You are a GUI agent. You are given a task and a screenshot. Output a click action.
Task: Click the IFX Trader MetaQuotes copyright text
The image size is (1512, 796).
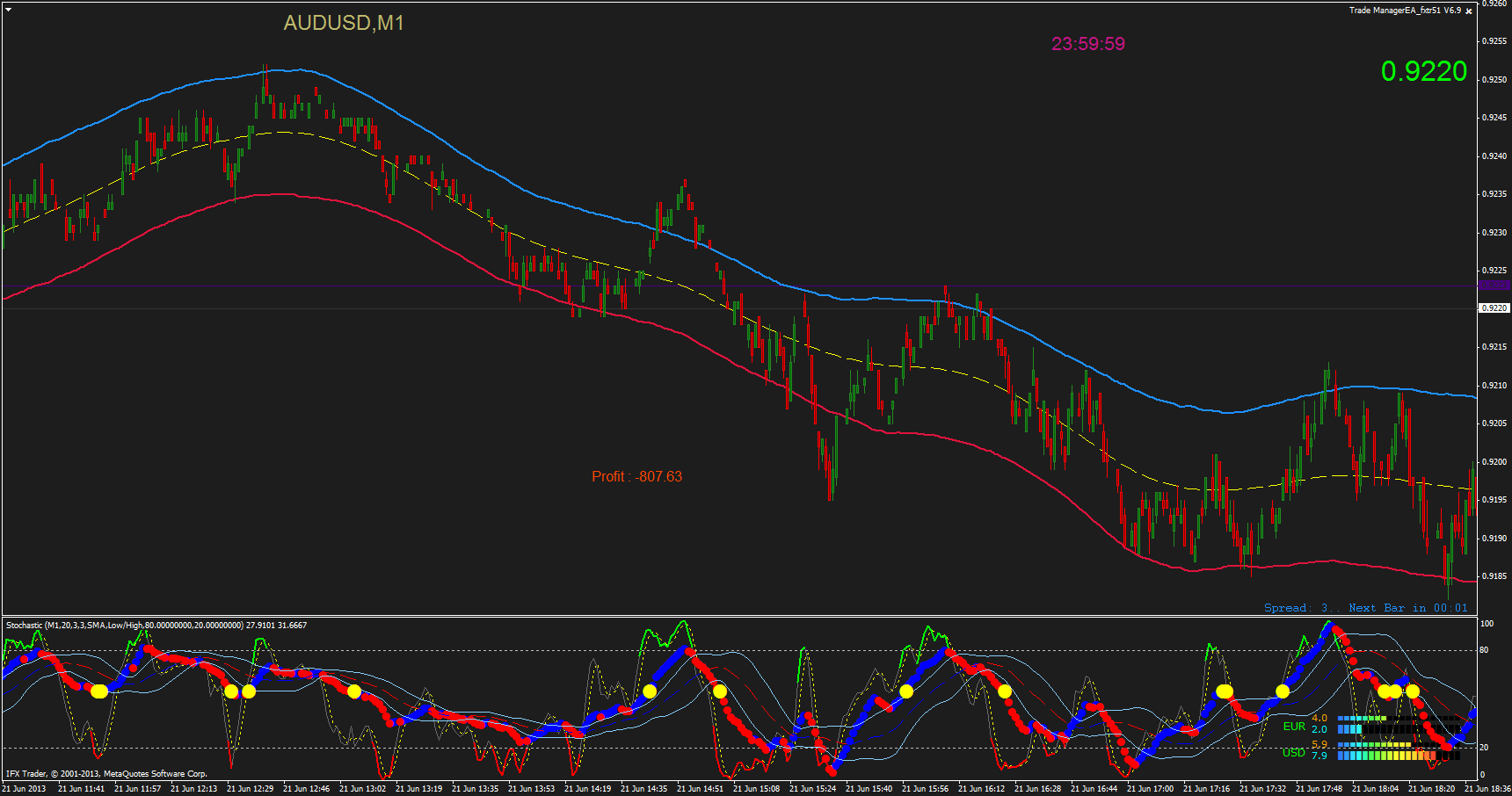[106, 774]
